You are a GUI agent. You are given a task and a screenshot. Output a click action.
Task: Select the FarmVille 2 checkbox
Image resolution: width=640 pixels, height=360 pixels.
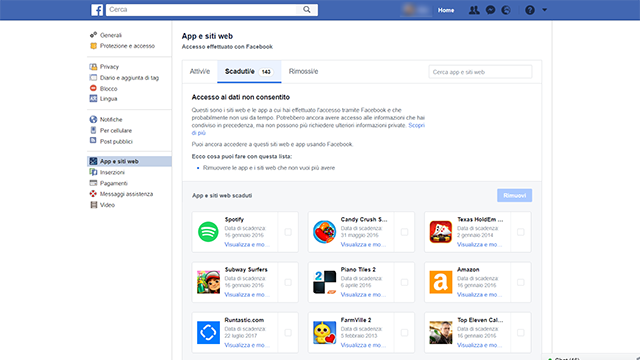404,332
